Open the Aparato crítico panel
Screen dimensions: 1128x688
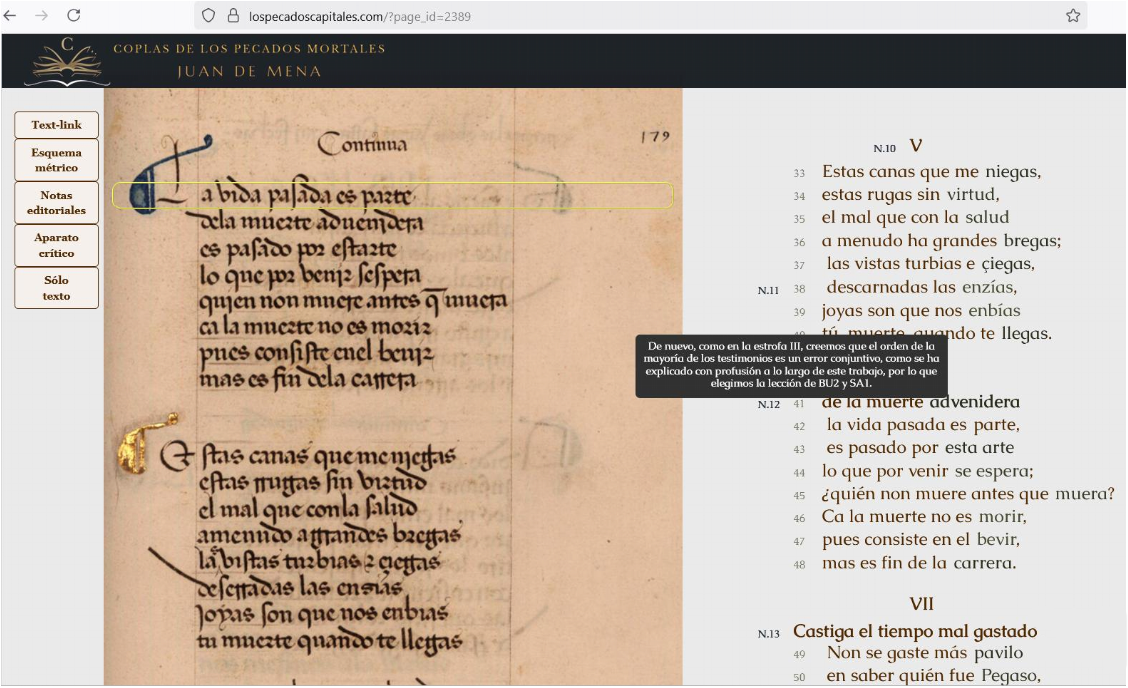[56, 245]
